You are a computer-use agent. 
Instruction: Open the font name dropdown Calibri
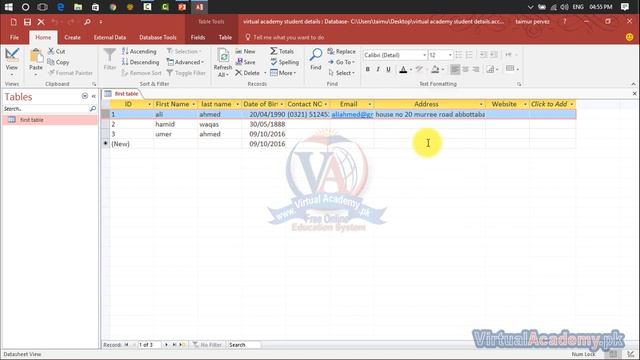424,55
